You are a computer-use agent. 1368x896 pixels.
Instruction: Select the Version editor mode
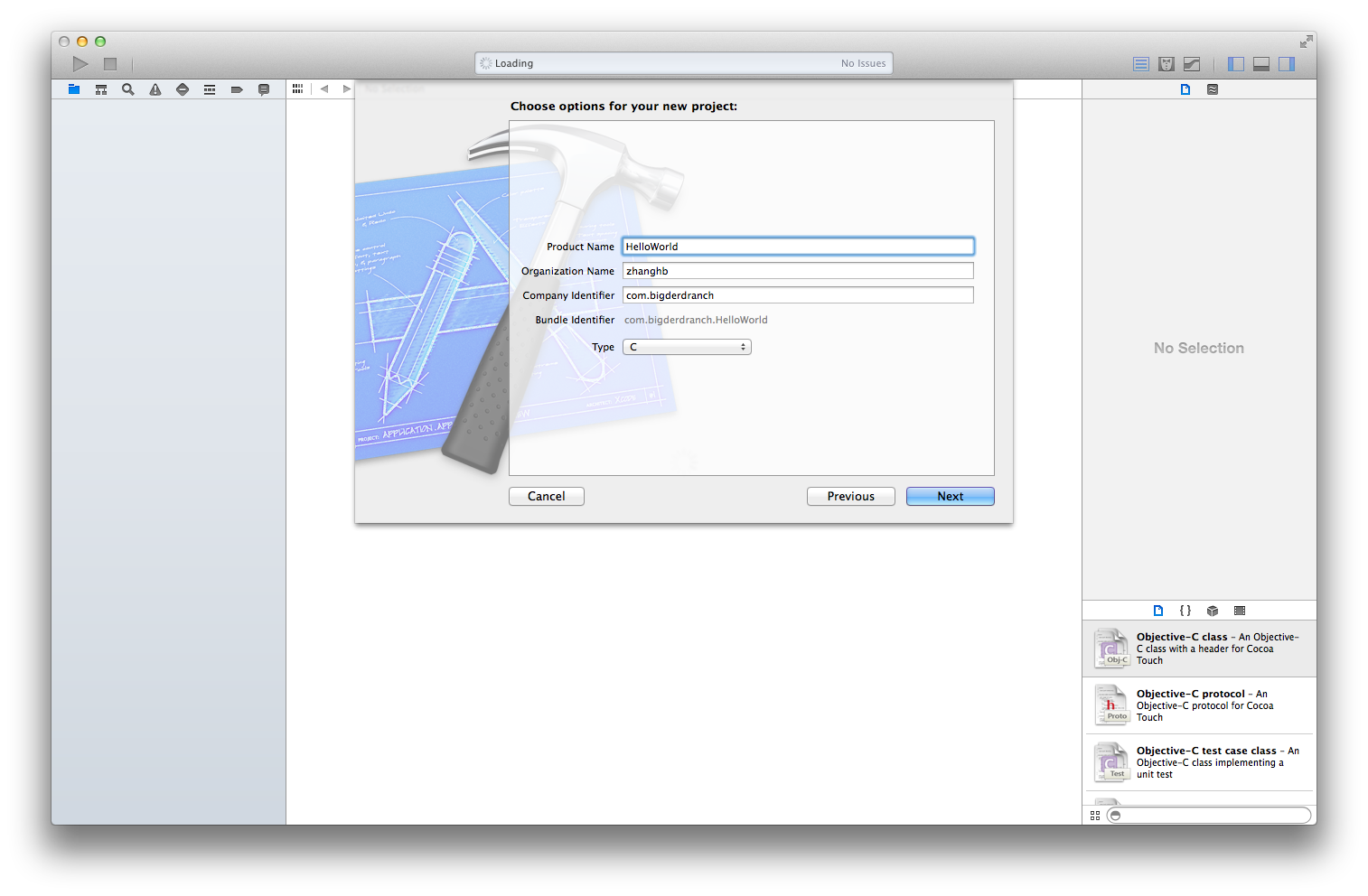click(x=1192, y=64)
